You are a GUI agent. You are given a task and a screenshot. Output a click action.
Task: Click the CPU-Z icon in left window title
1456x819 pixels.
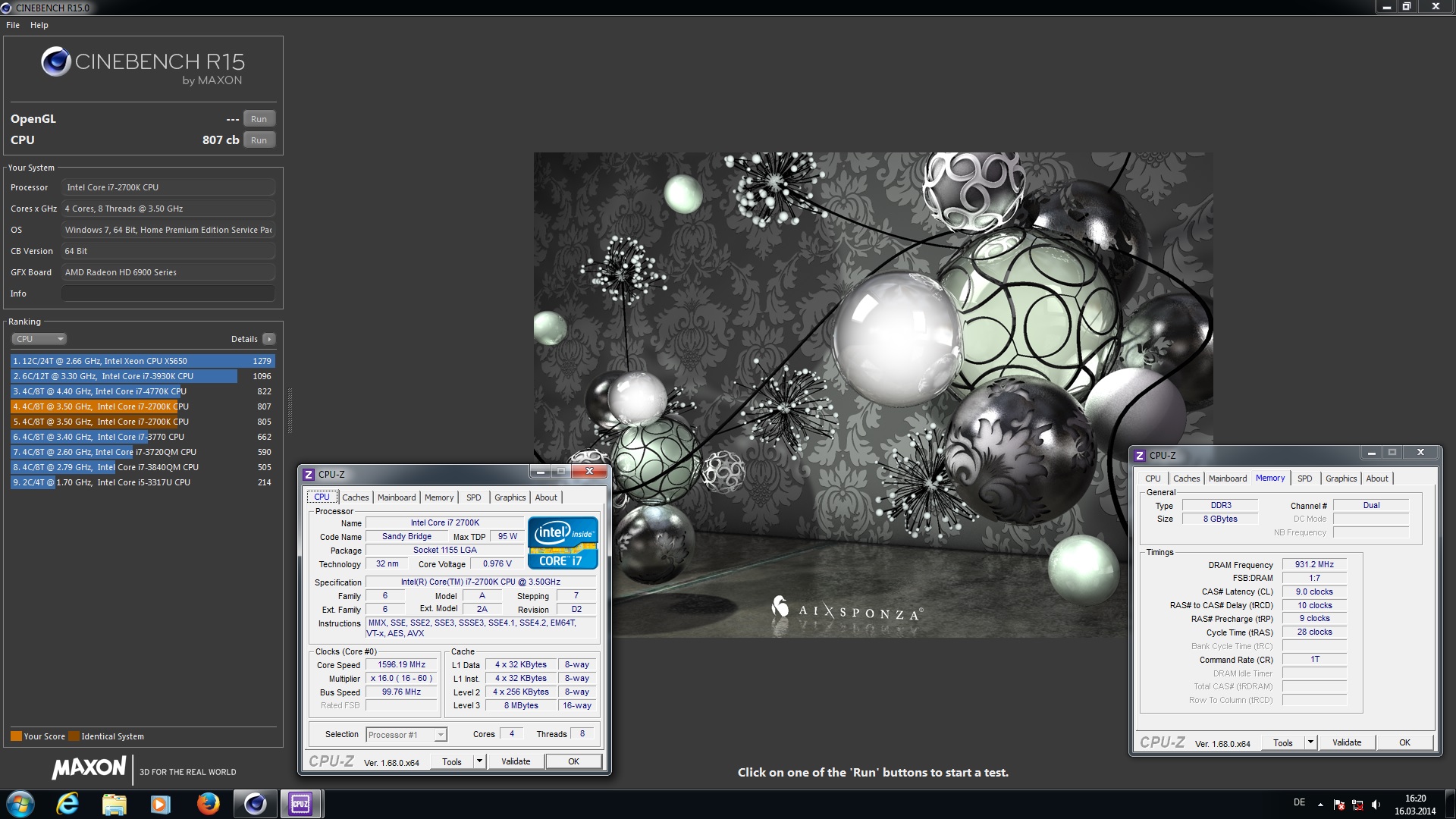tap(309, 475)
